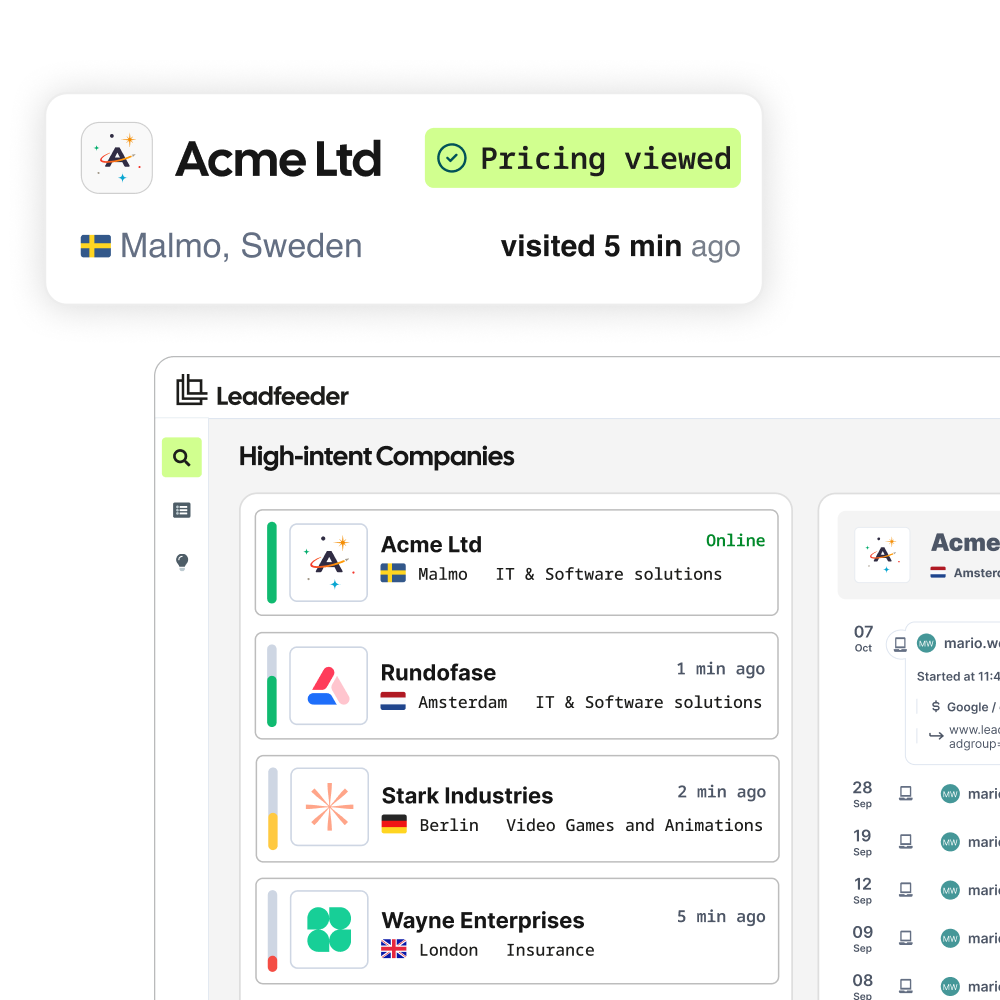Open the lightbulb insights sidebar icon
Screen dimensions: 1000x1000
pyautogui.click(x=182, y=562)
